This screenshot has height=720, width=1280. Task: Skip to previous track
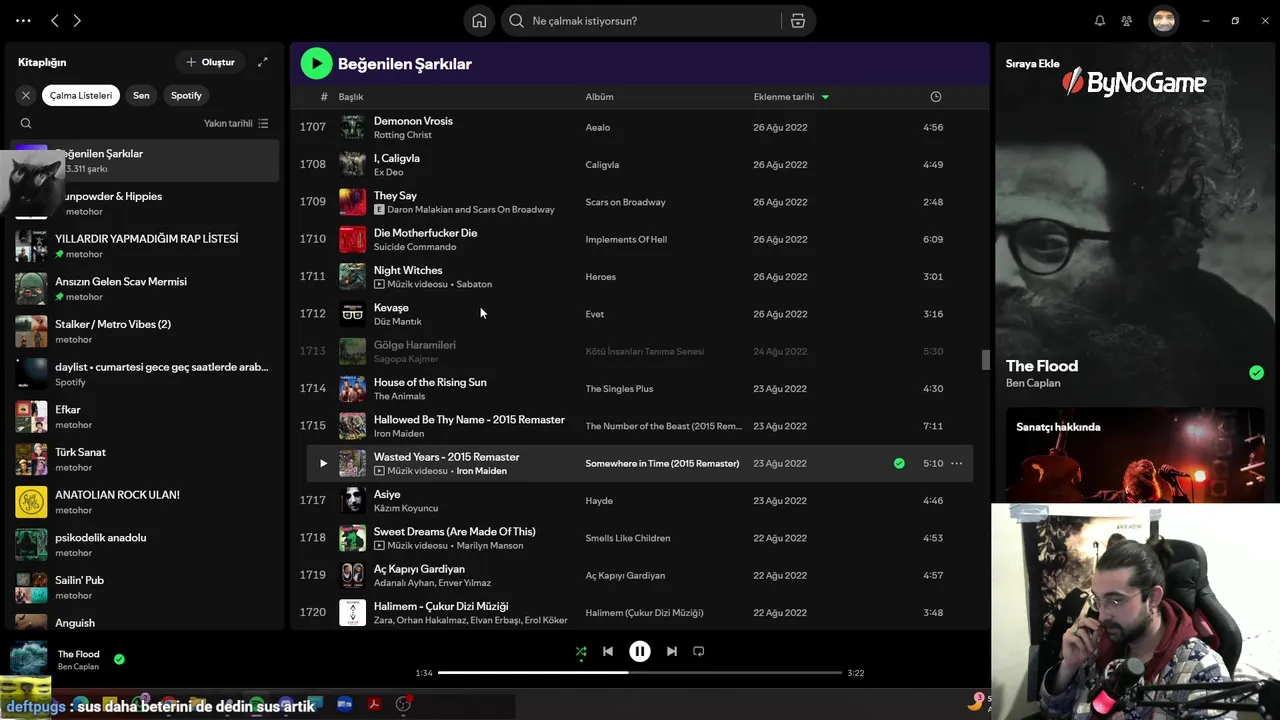point(608,651)
